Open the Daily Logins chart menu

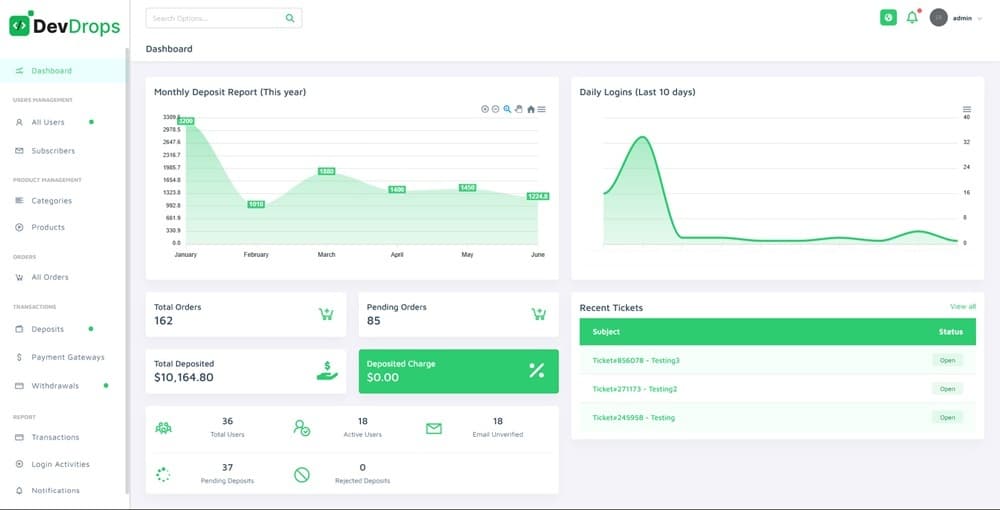coord(966,109)
